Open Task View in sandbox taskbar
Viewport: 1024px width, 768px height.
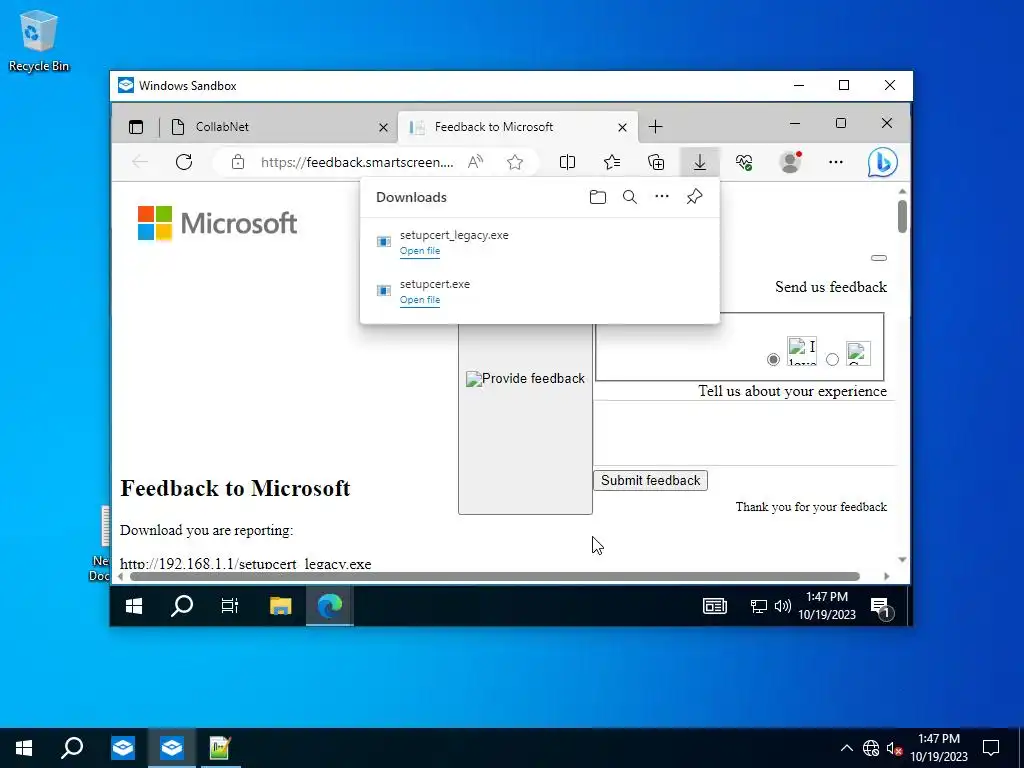point(230,606)
